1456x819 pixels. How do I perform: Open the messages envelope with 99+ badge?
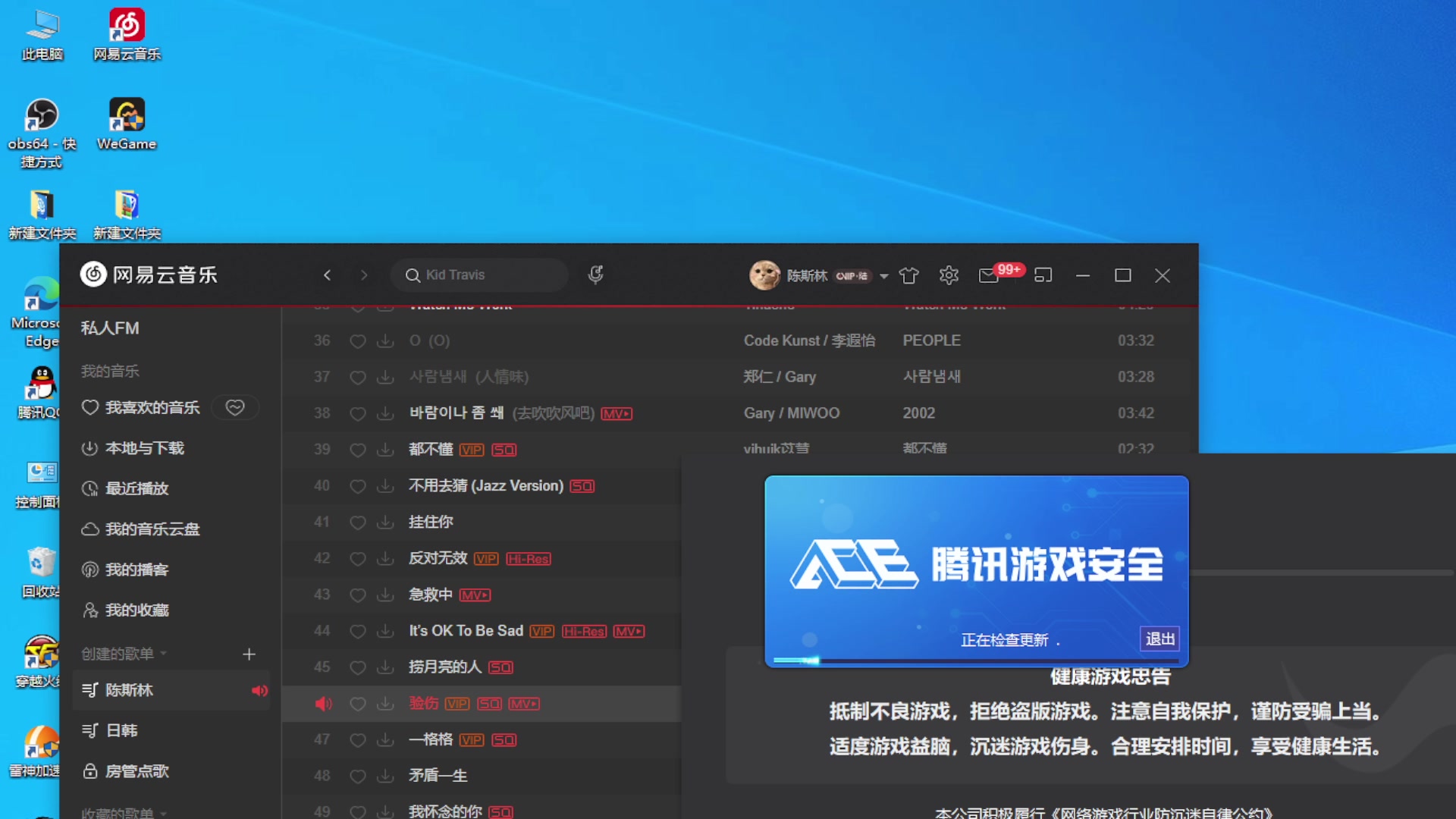[x=989, y=275]
